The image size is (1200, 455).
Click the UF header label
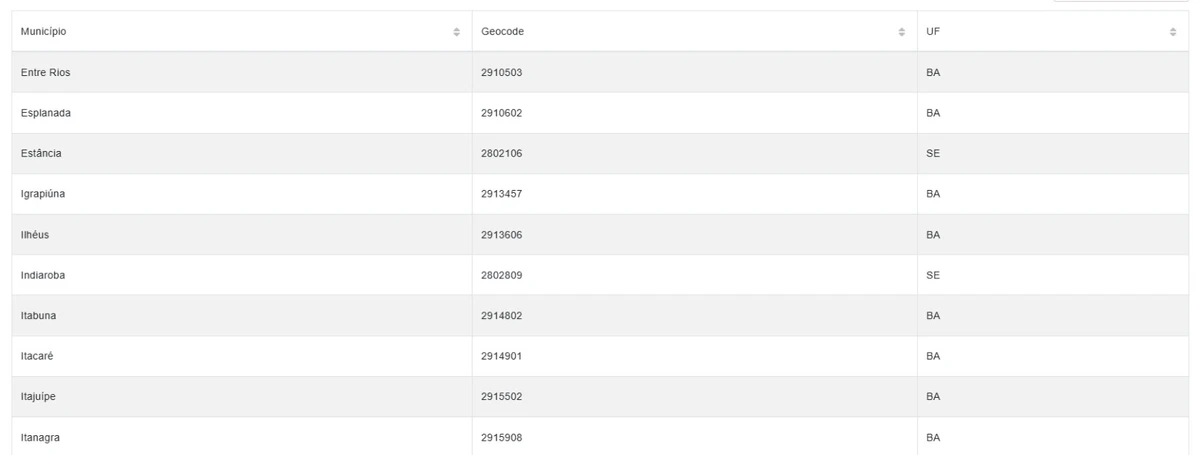[x=933, y=32]
